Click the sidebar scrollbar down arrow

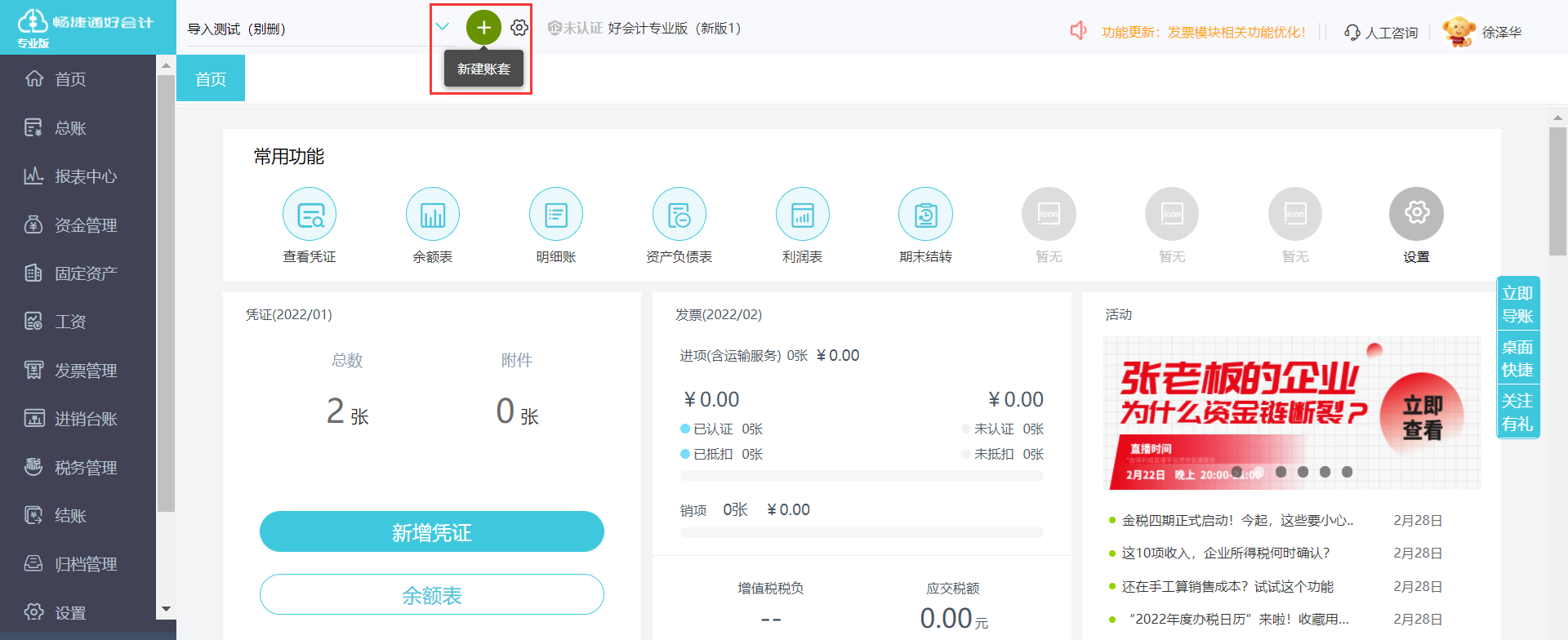[x=167, y=609]
